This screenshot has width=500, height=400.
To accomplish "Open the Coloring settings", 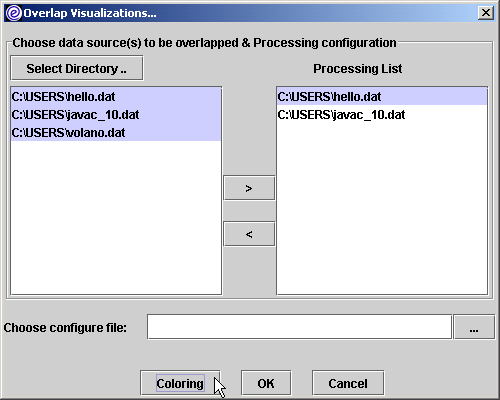I will click(x=180, y=383).
